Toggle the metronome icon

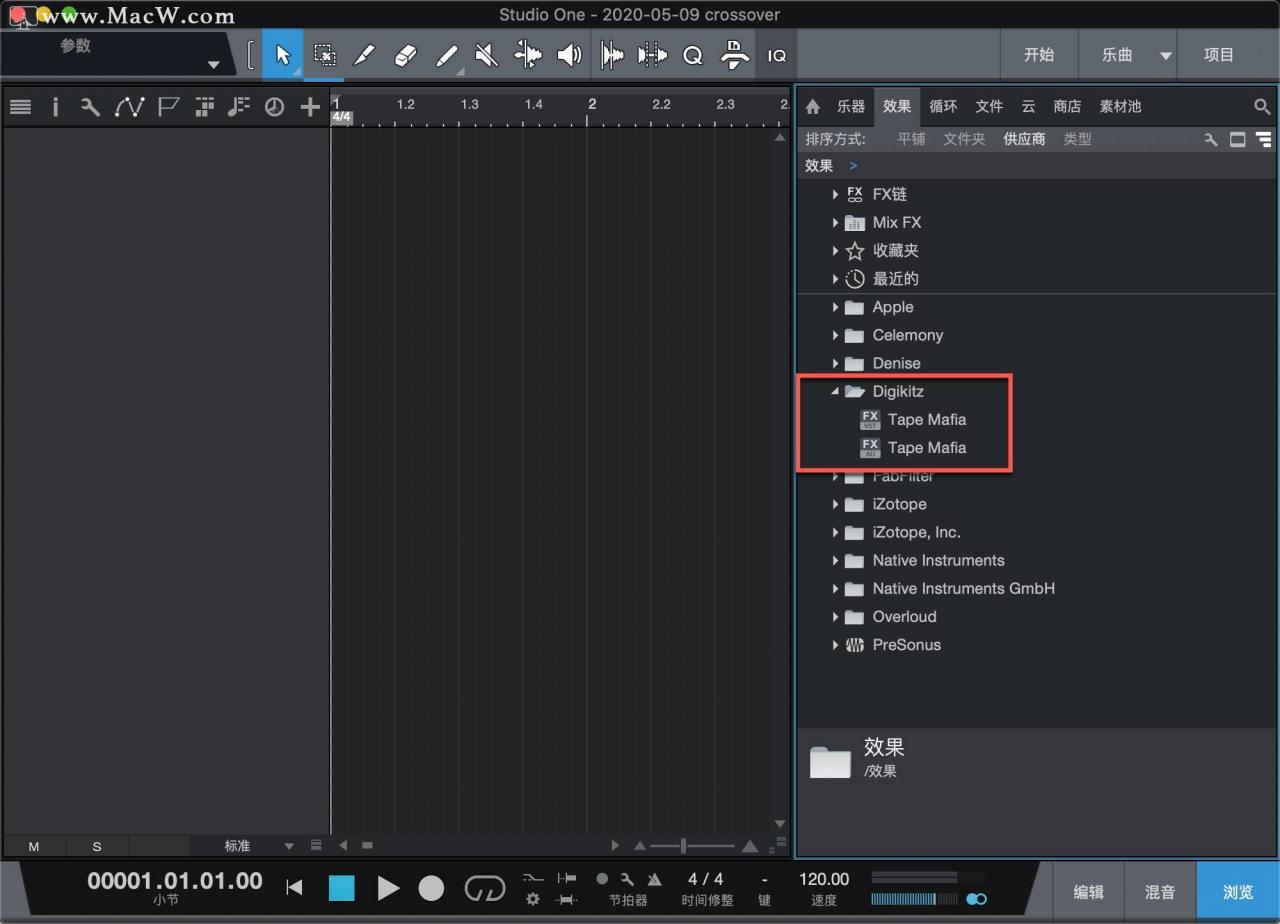654,879
